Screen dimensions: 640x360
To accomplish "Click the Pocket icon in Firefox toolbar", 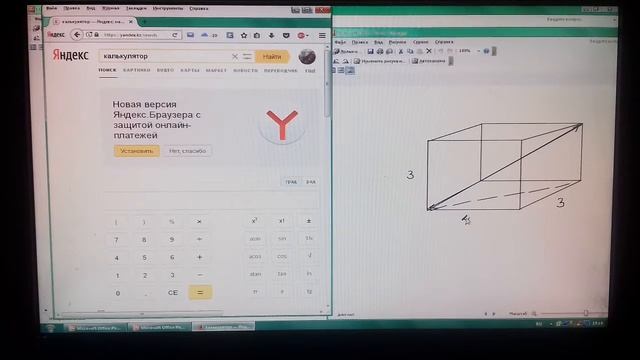I will pos(286,36).
